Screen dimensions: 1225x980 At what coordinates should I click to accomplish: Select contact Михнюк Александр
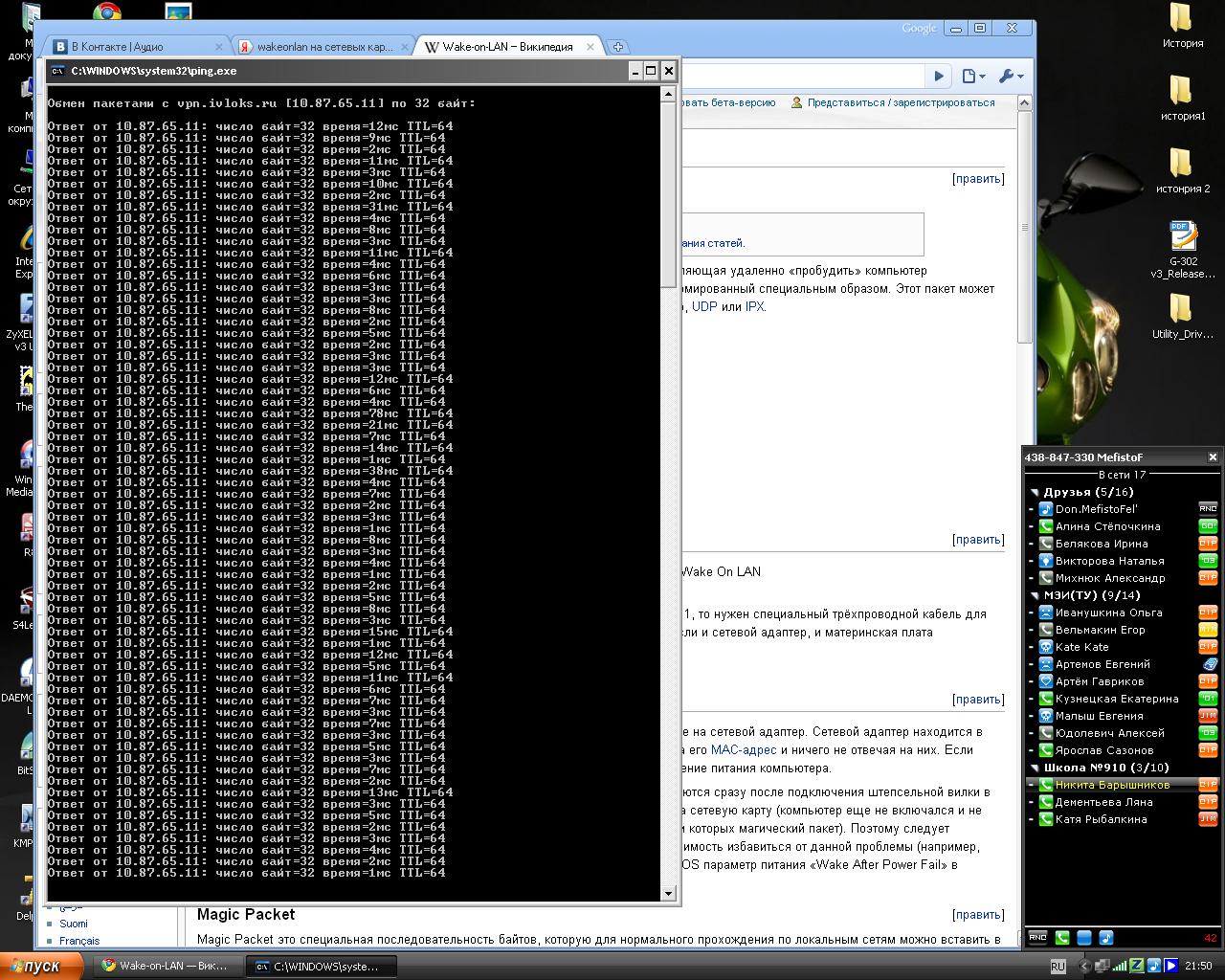1110,578
